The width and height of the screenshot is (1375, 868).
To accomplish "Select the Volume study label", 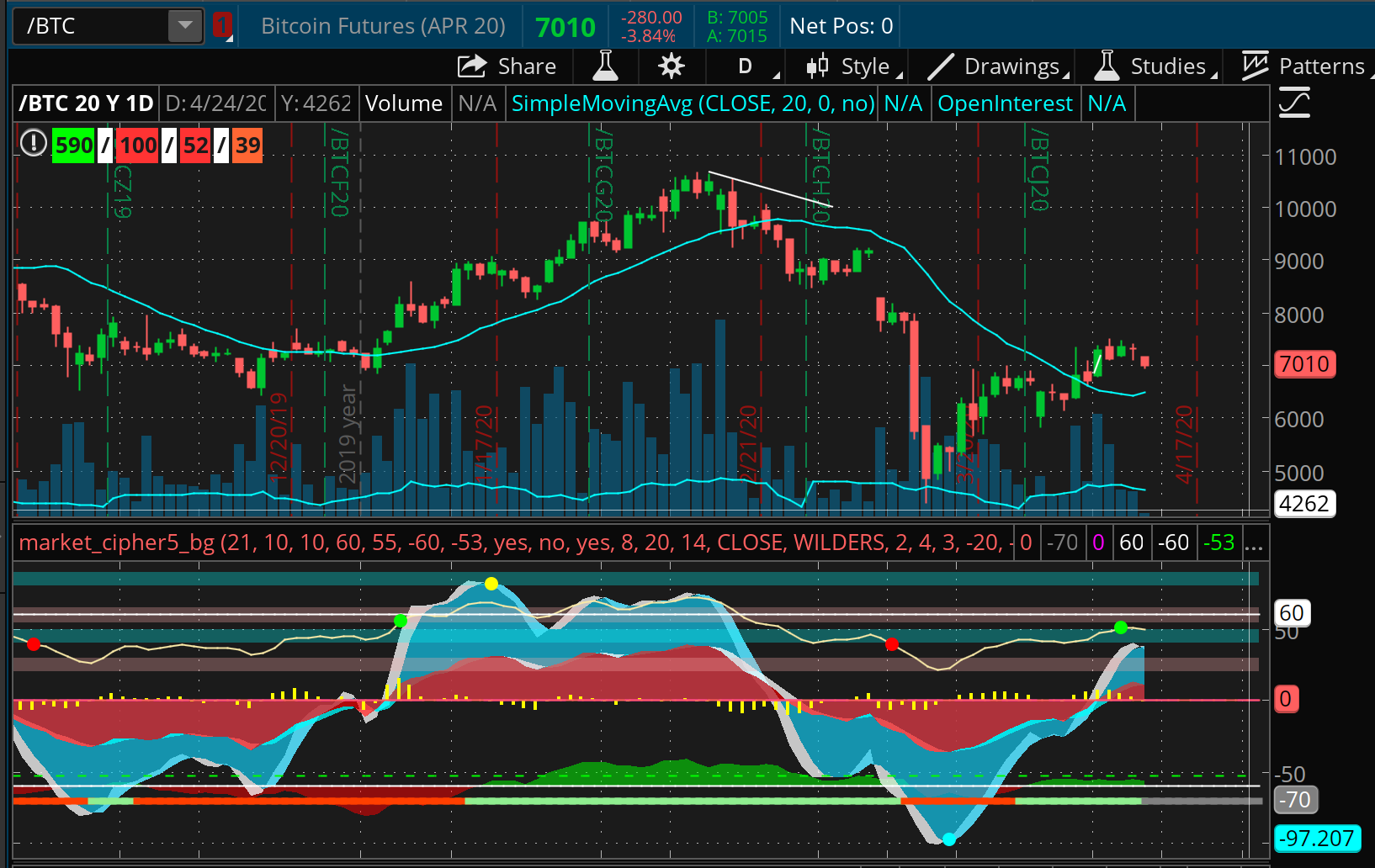I will click(x=404, y=103).
